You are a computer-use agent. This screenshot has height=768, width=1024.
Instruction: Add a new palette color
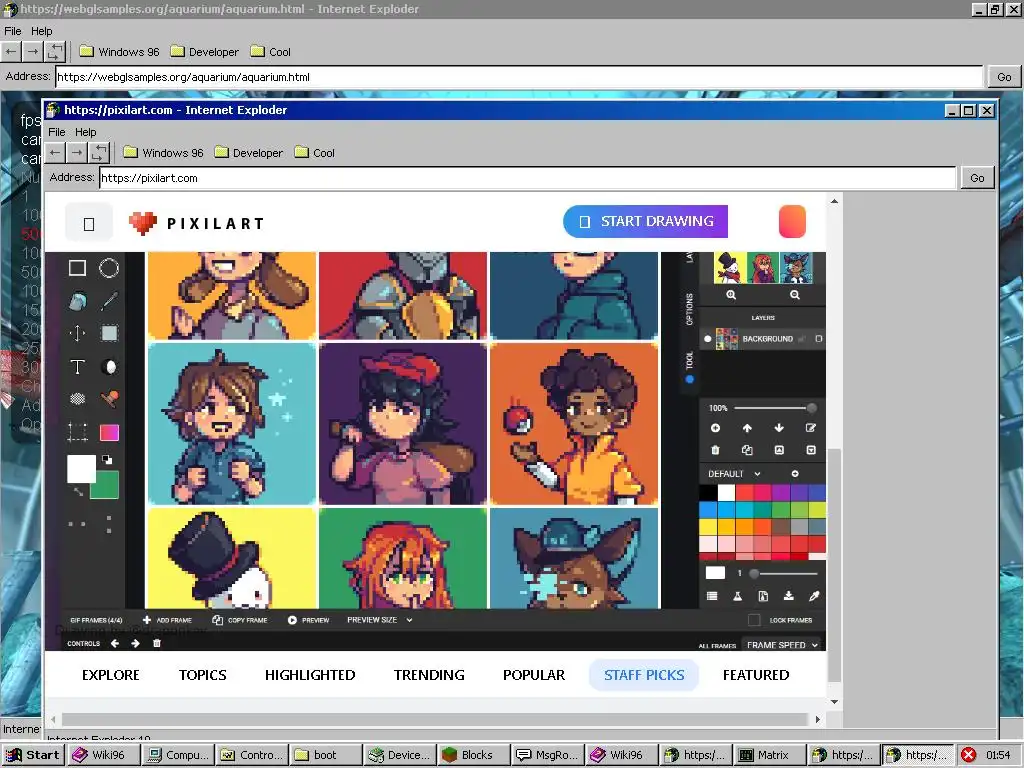[795, 473]
